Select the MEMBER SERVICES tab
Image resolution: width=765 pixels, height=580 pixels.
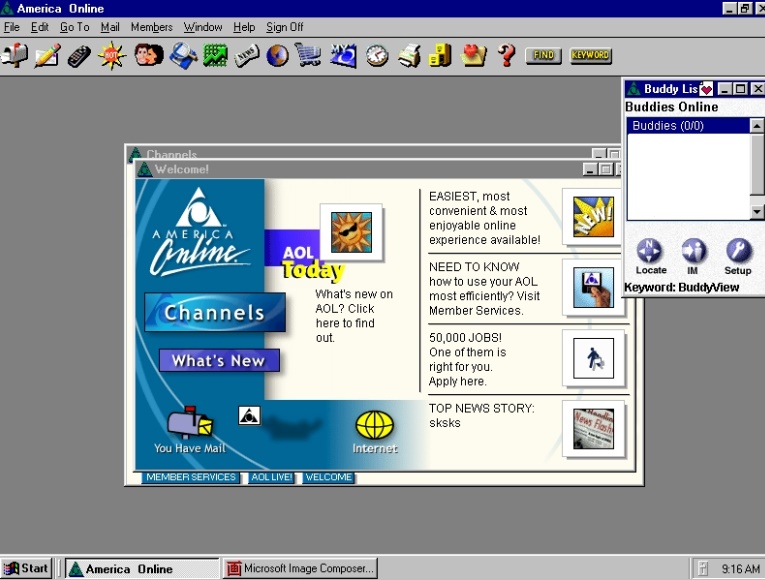click(x=190, y=477)
